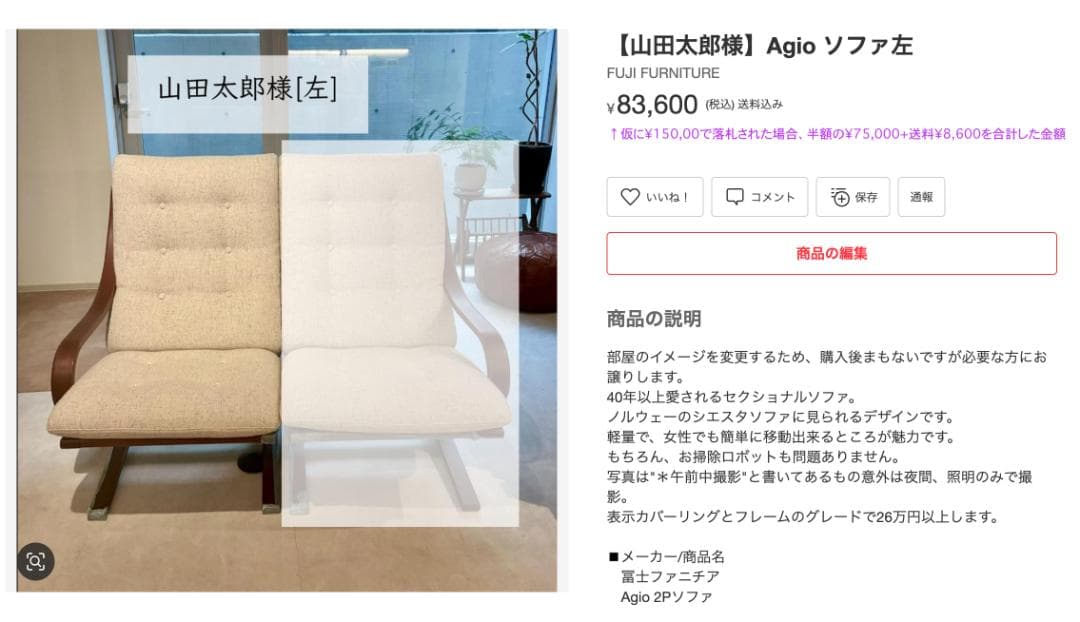
Task: Report the listing with 通報 button
Action: click(x=921, y=197)
